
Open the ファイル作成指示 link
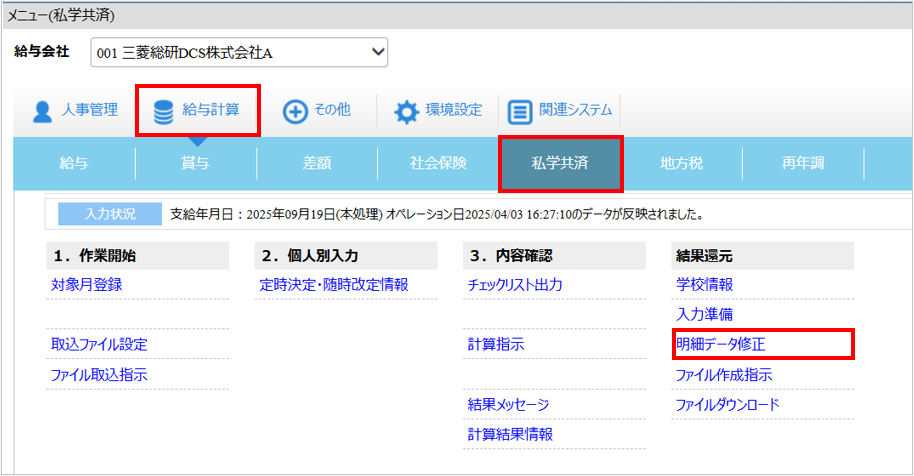724,375
